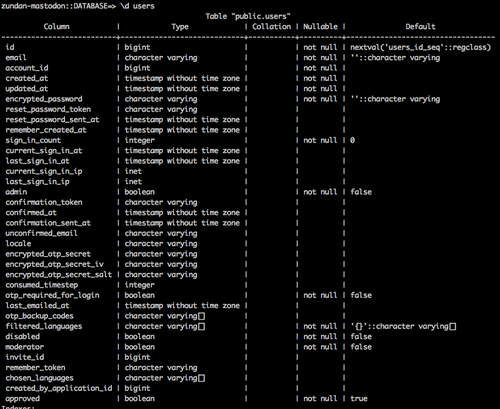The image size is (500, 409).
Task: Click the confirmation_token column name
Action: (x=44, y=202)
